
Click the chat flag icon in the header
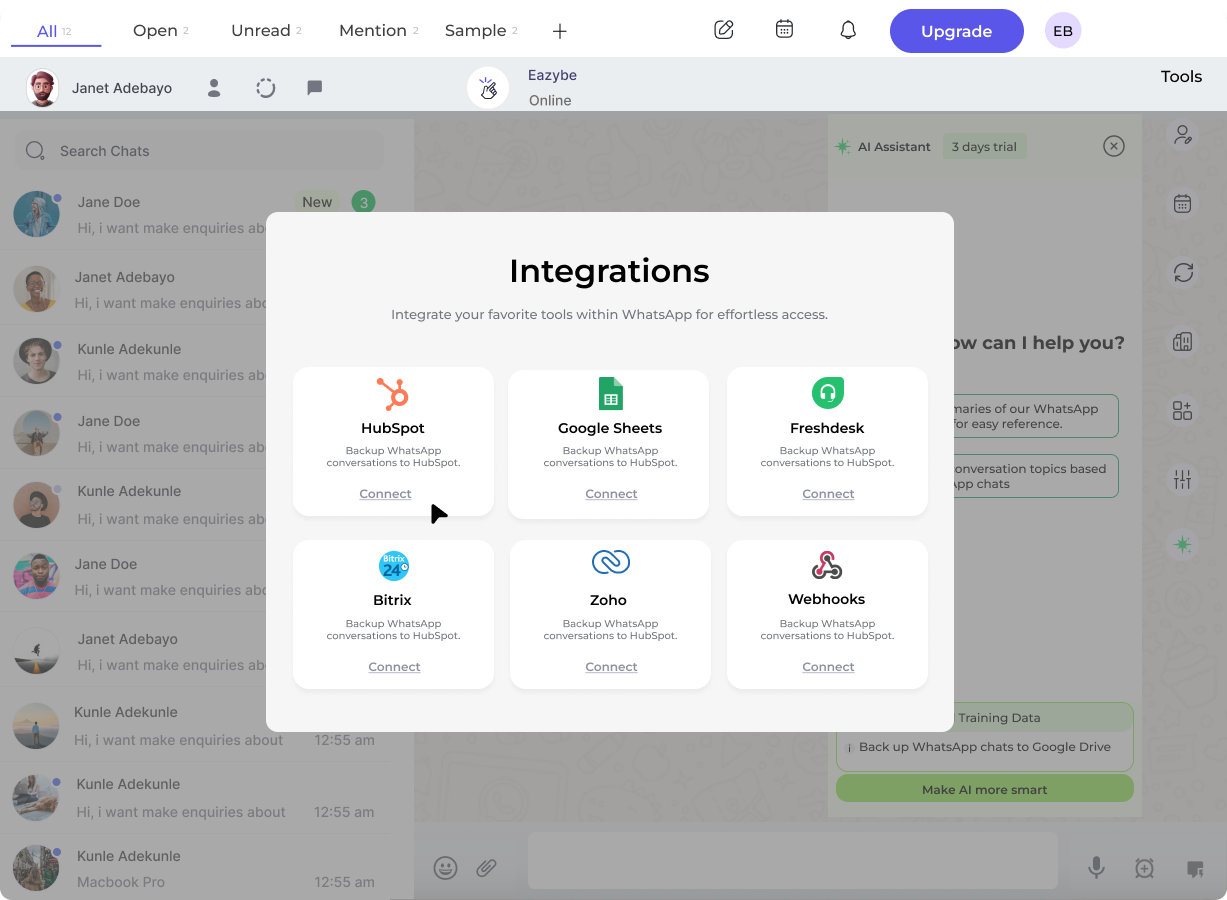(x=314, y=88)
